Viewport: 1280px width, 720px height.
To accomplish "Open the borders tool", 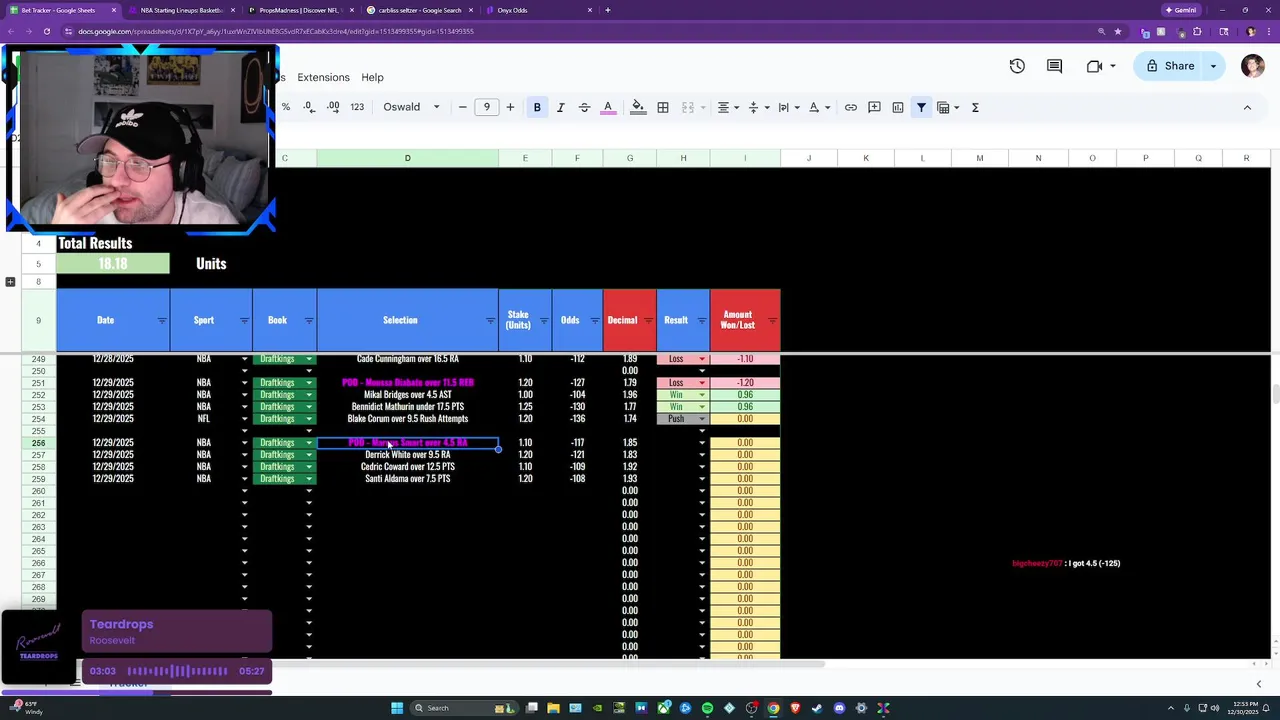I will (663, 107).
